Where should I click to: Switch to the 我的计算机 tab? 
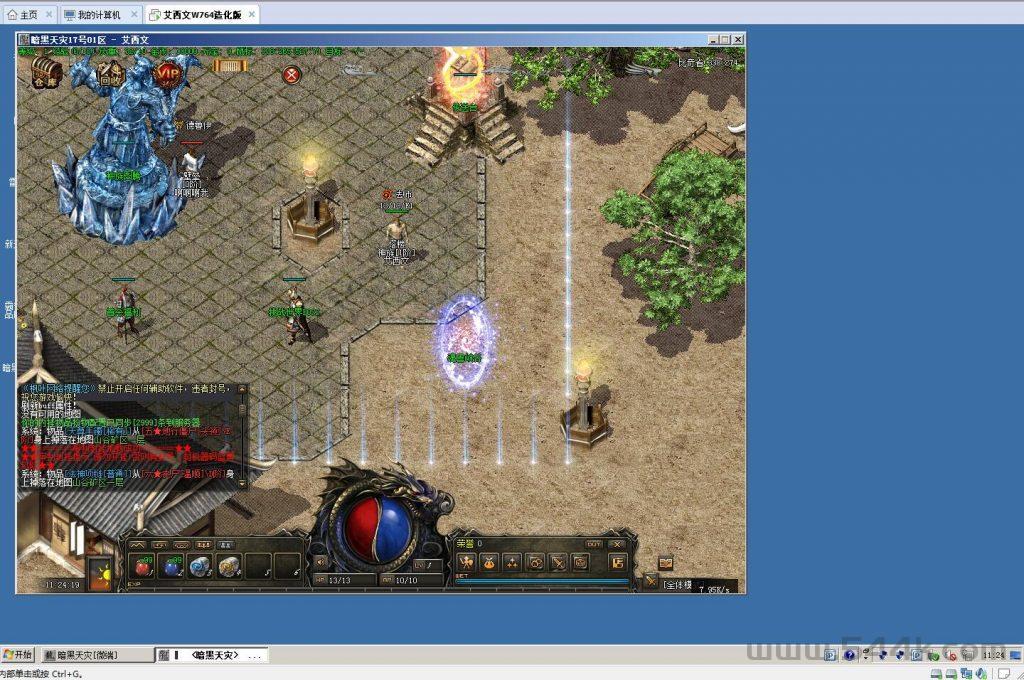pyautogui.click(x=92, y=15)
